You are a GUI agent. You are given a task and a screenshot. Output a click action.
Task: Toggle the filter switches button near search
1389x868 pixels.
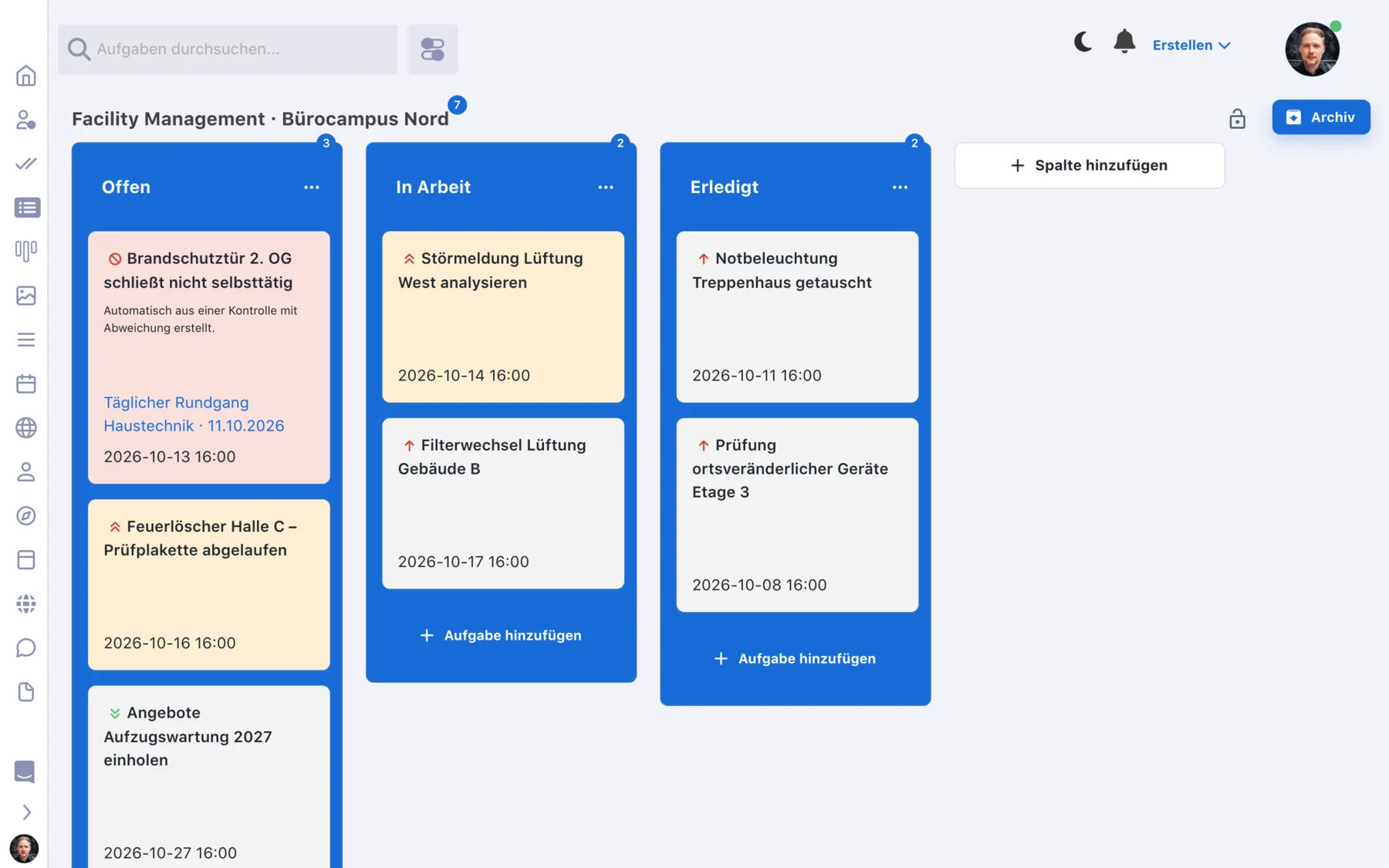tap(432, 49)
